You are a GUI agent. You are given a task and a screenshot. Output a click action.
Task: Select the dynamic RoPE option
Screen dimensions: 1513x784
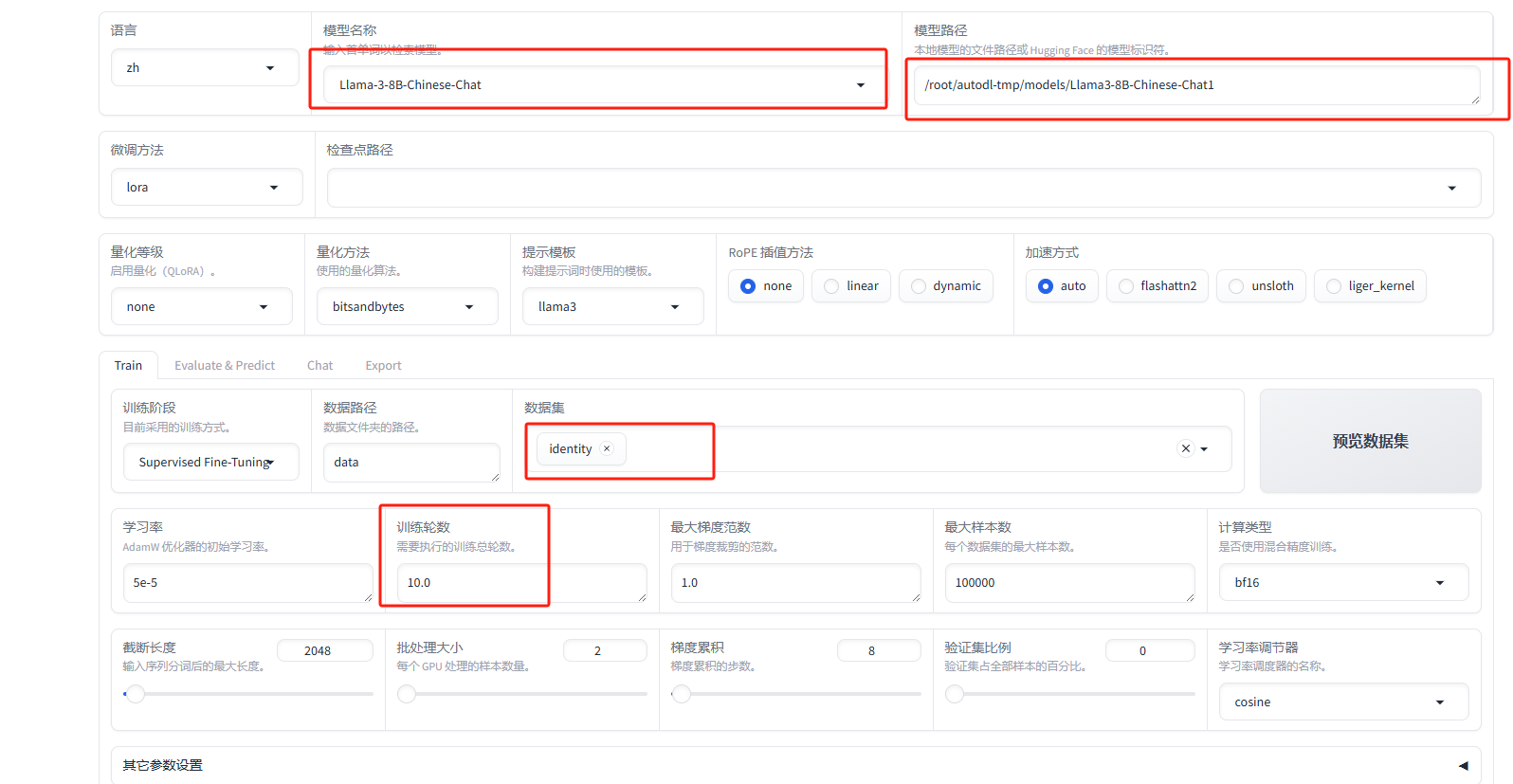(918, 286)
